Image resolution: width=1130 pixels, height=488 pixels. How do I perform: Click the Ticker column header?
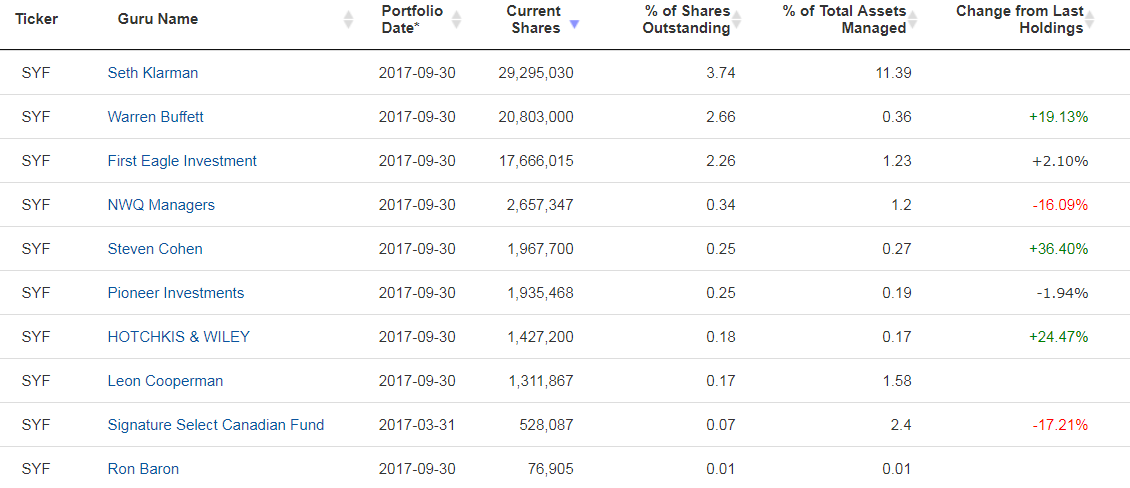(x=37, y=19)
